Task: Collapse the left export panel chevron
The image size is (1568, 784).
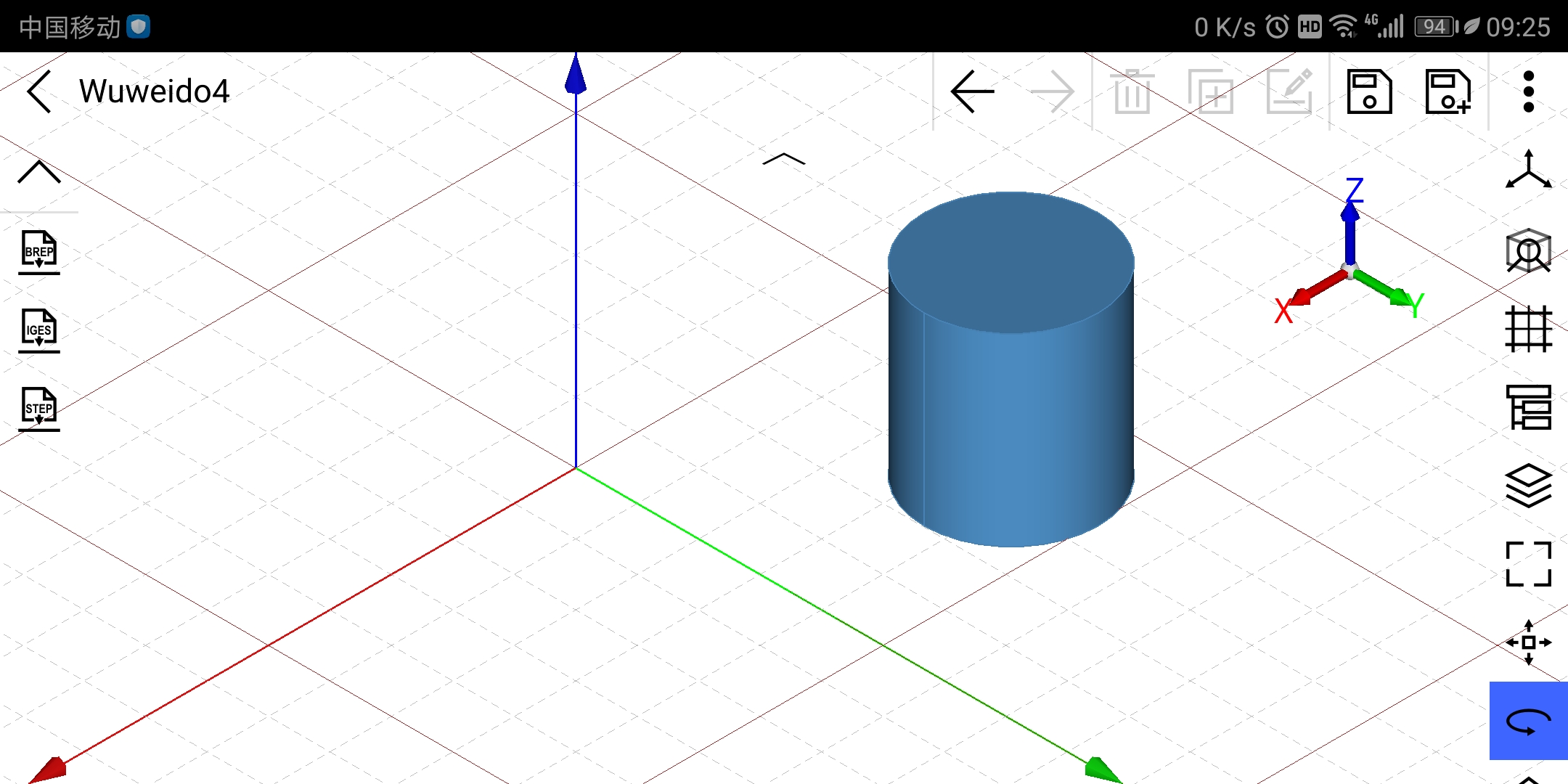Action: coord(39,173)
